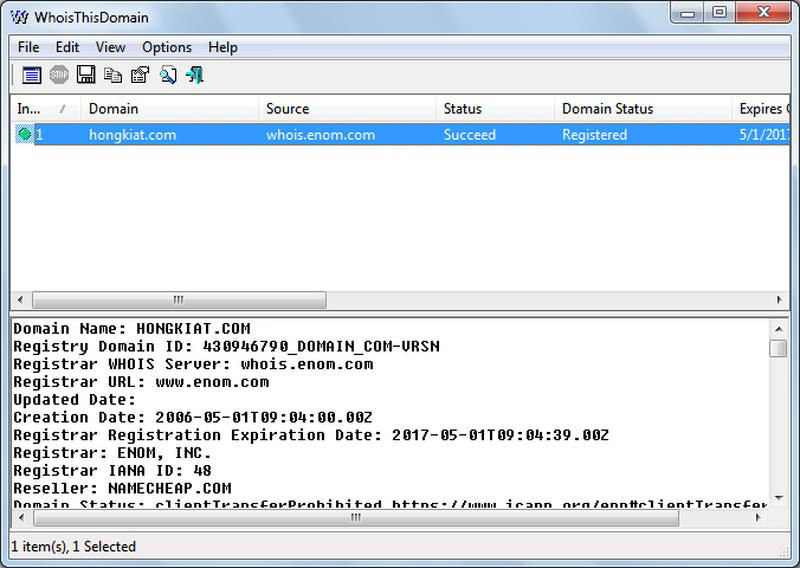Open the Options menu
Image resolution: width=800 pixels, height=568 pixels.
tap(167, 47)
